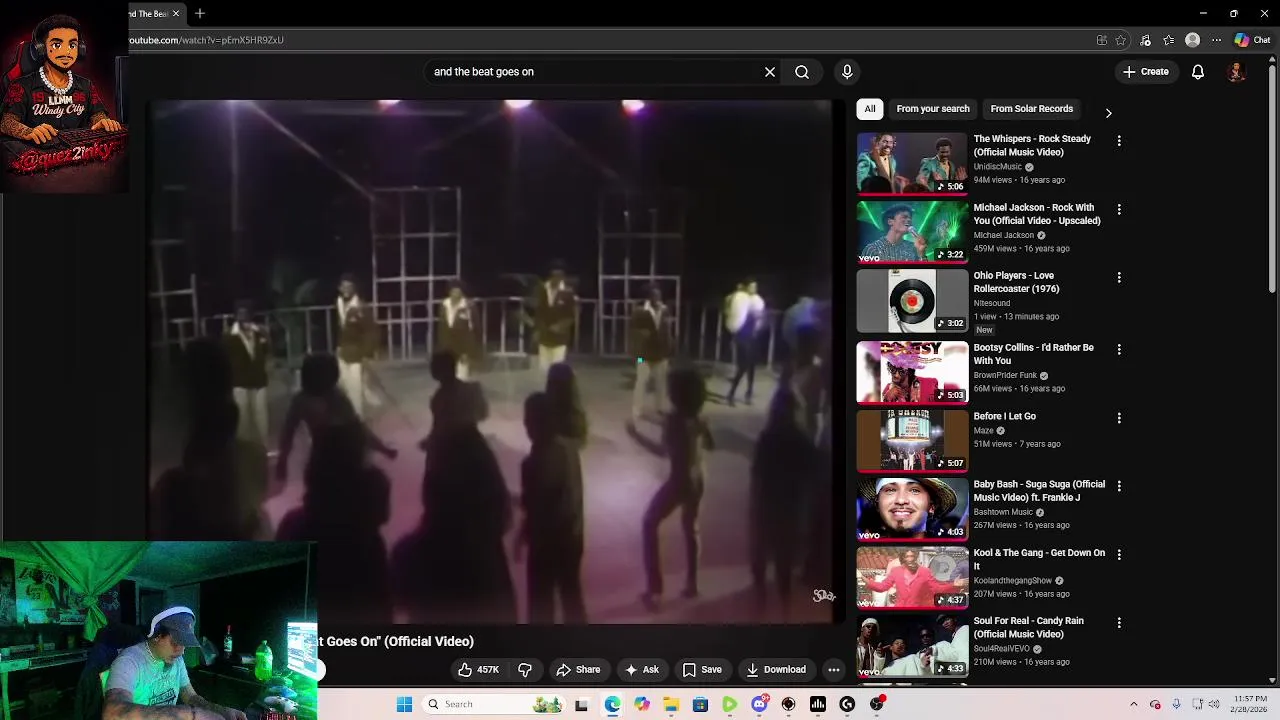Open options for The Whispers Rock Steady
Screen dimensions: 1280x720
click(x=1119, y=141)
